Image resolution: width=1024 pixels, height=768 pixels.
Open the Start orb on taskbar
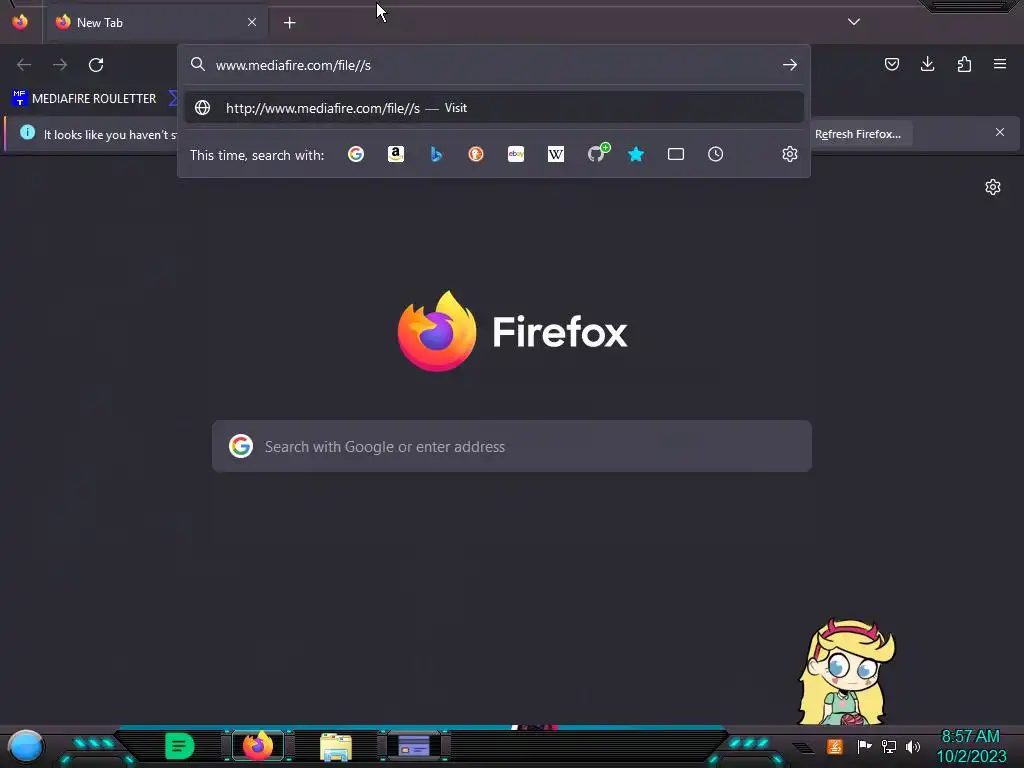25,746
